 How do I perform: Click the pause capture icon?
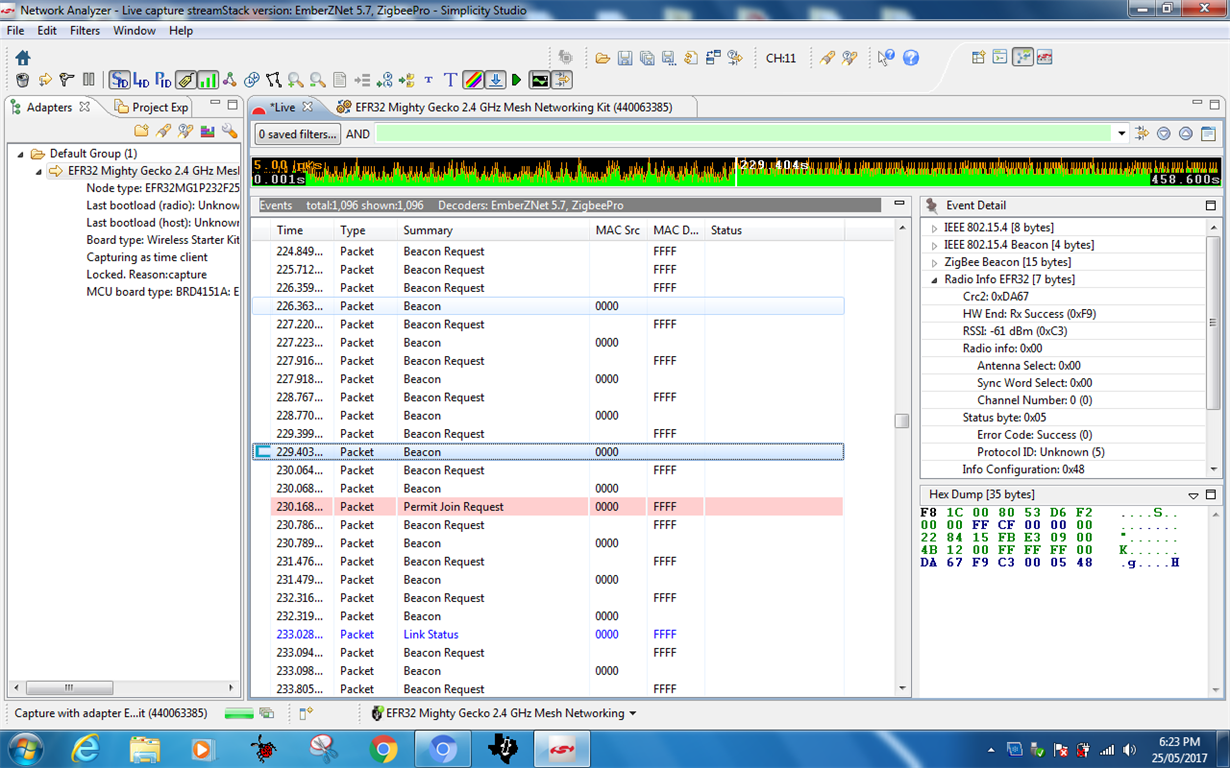pyautogui.click(x=88, y=79)
